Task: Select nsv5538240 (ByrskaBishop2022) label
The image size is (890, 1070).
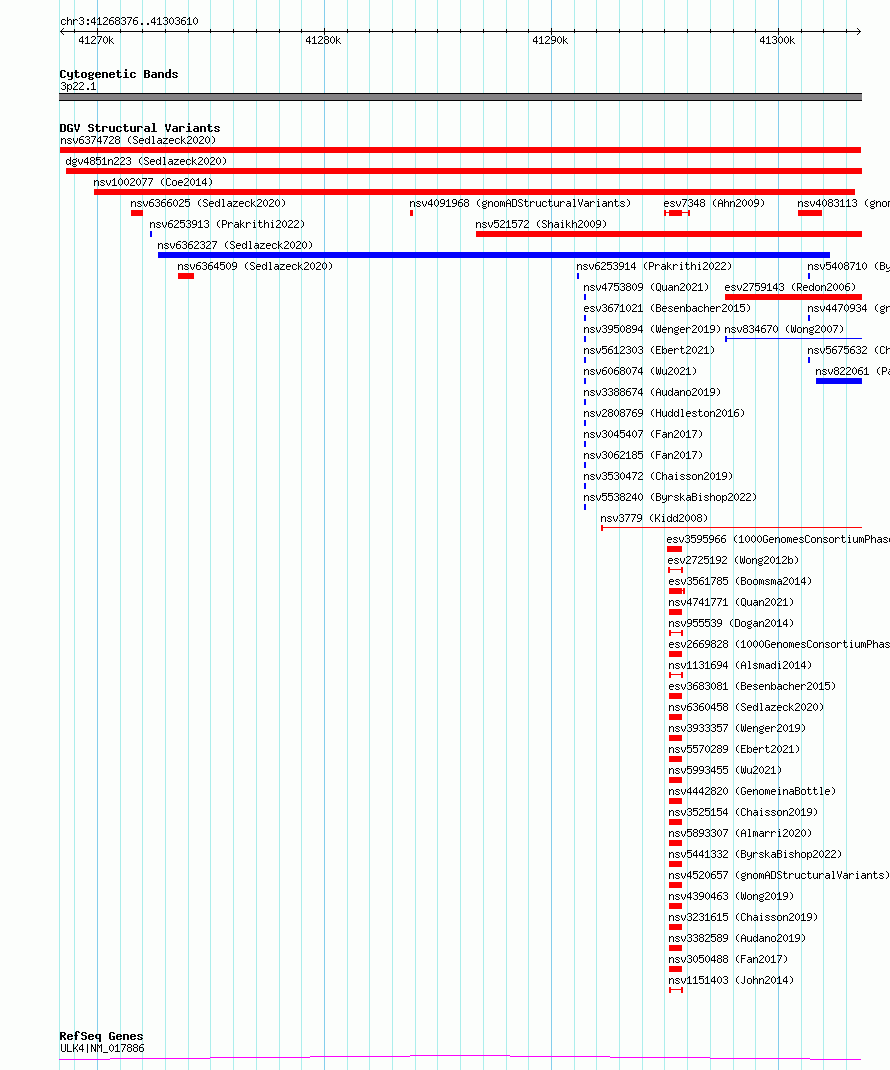Action: tap(670, 497)
